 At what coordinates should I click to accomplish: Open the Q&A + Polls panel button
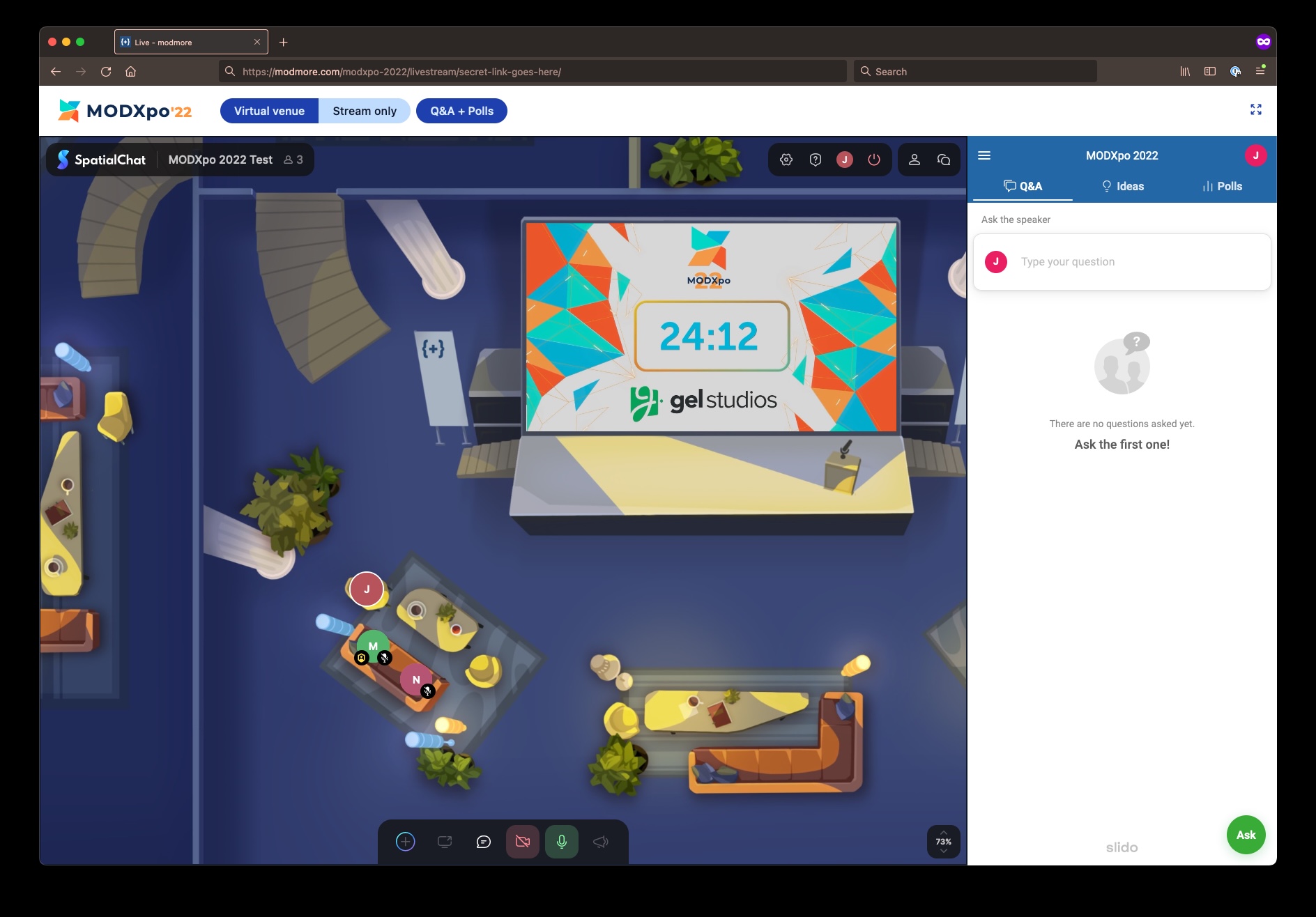point(461,111)
